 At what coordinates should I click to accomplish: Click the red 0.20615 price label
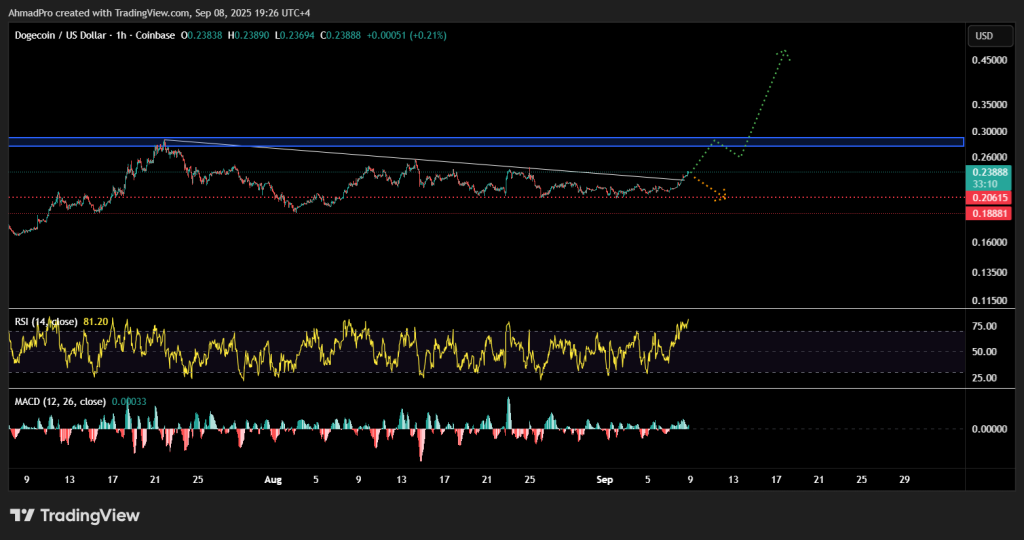coord(988,198)
